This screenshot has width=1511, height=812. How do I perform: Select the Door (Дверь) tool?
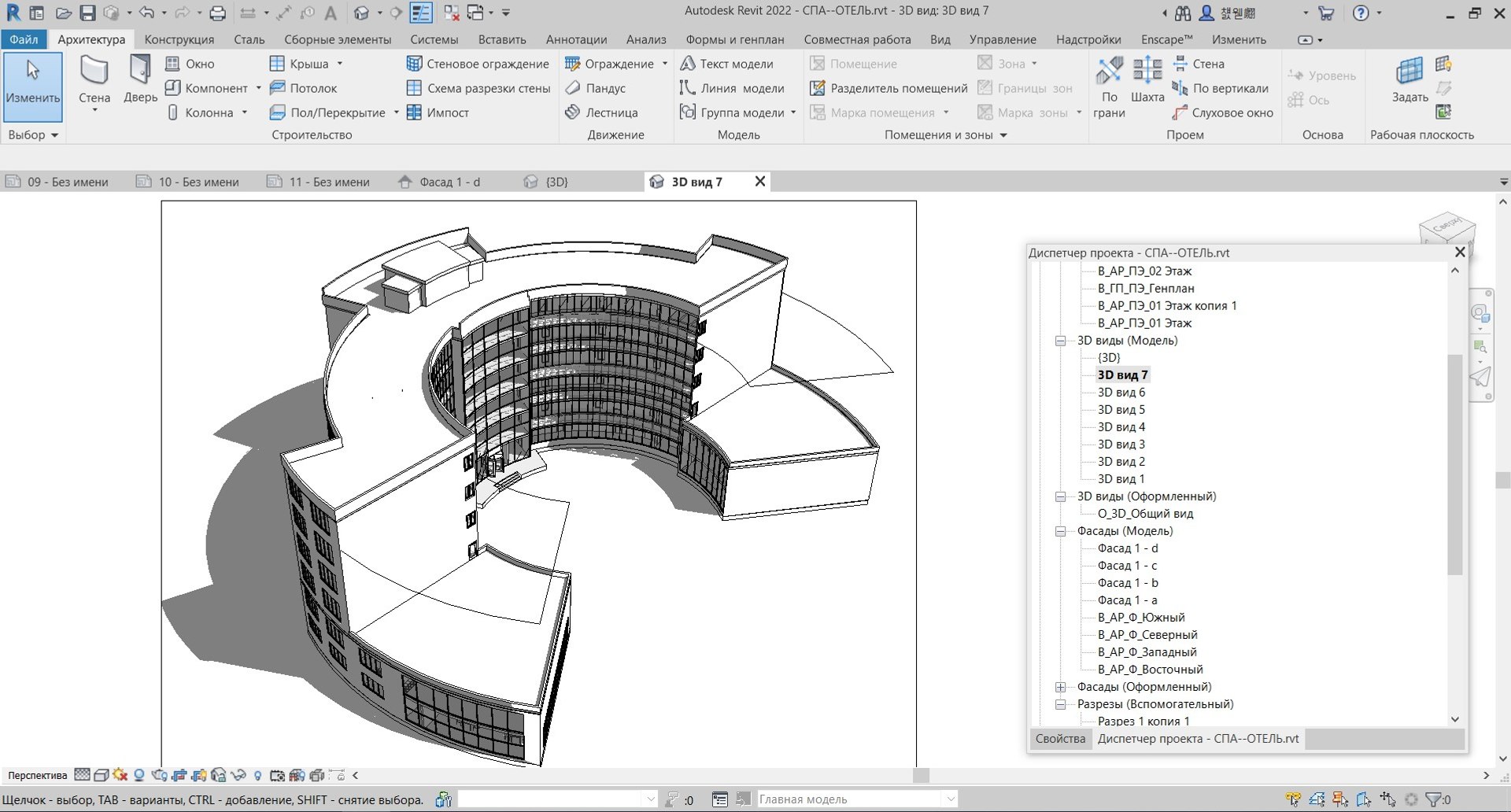click(140, 79)
